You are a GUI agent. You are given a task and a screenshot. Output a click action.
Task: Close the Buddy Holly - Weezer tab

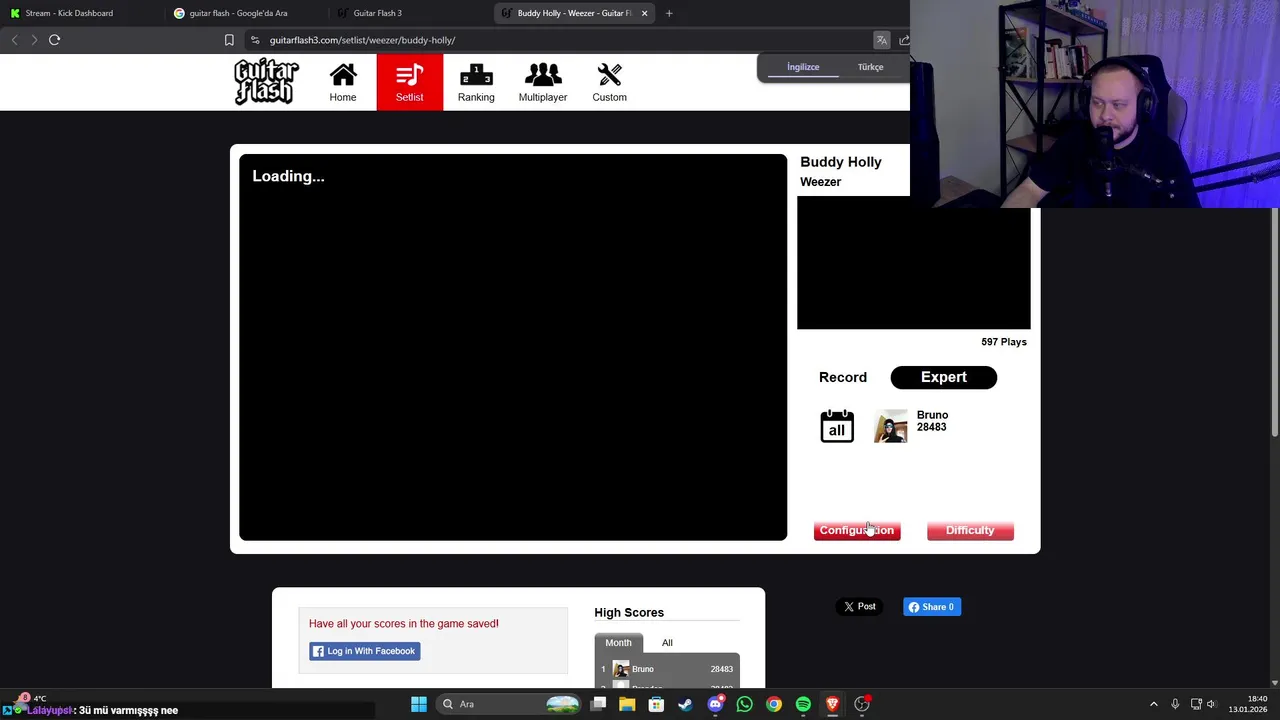point(644,13)
